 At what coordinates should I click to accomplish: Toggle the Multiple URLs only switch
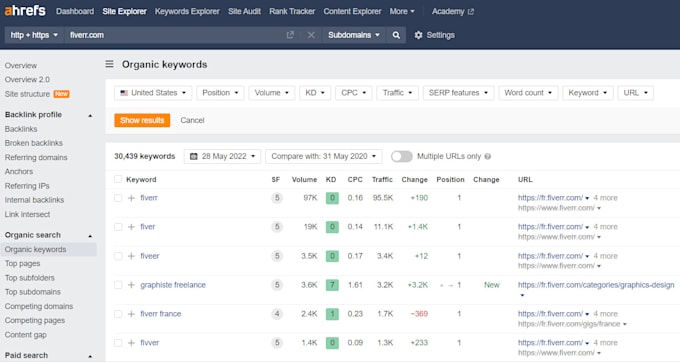pyautogui.click(x=401, y=157)
